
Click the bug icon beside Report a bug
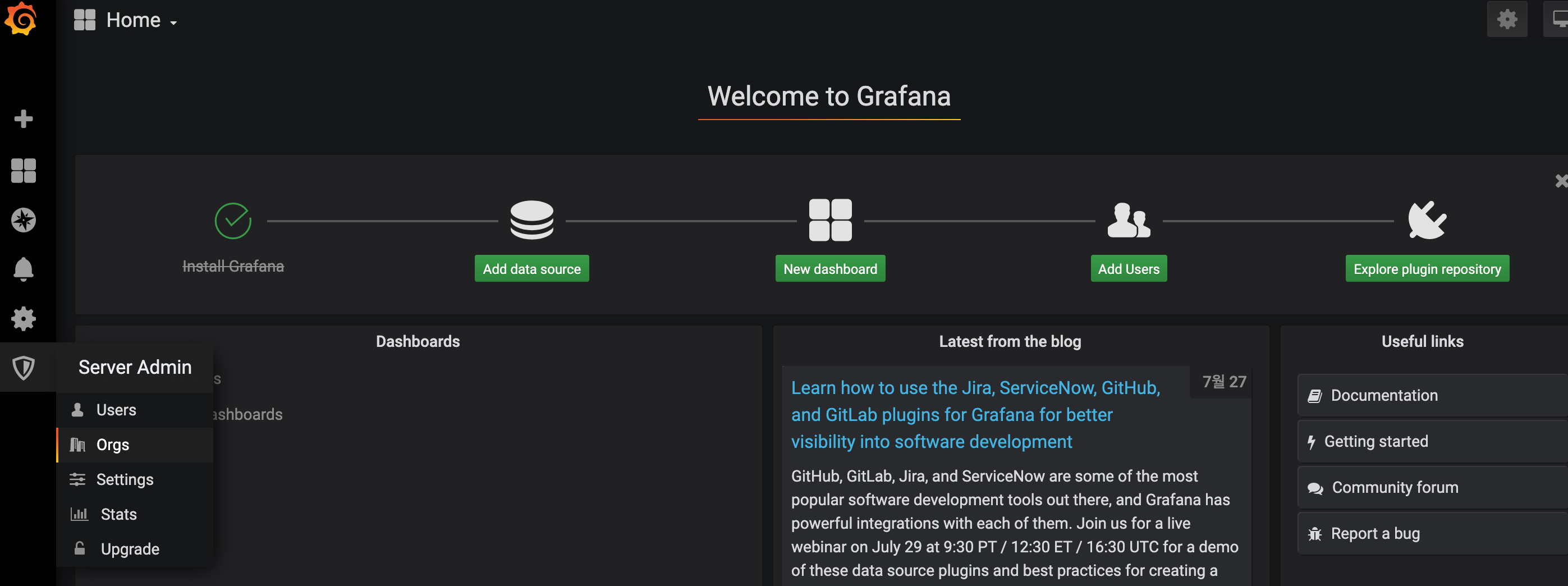coord(1315,534)
